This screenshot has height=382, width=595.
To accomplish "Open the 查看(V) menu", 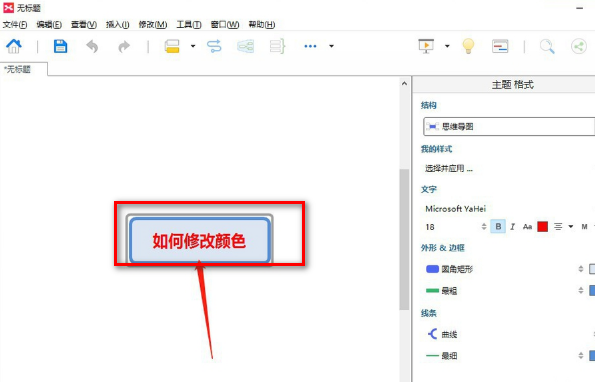I will pos(84,25).
